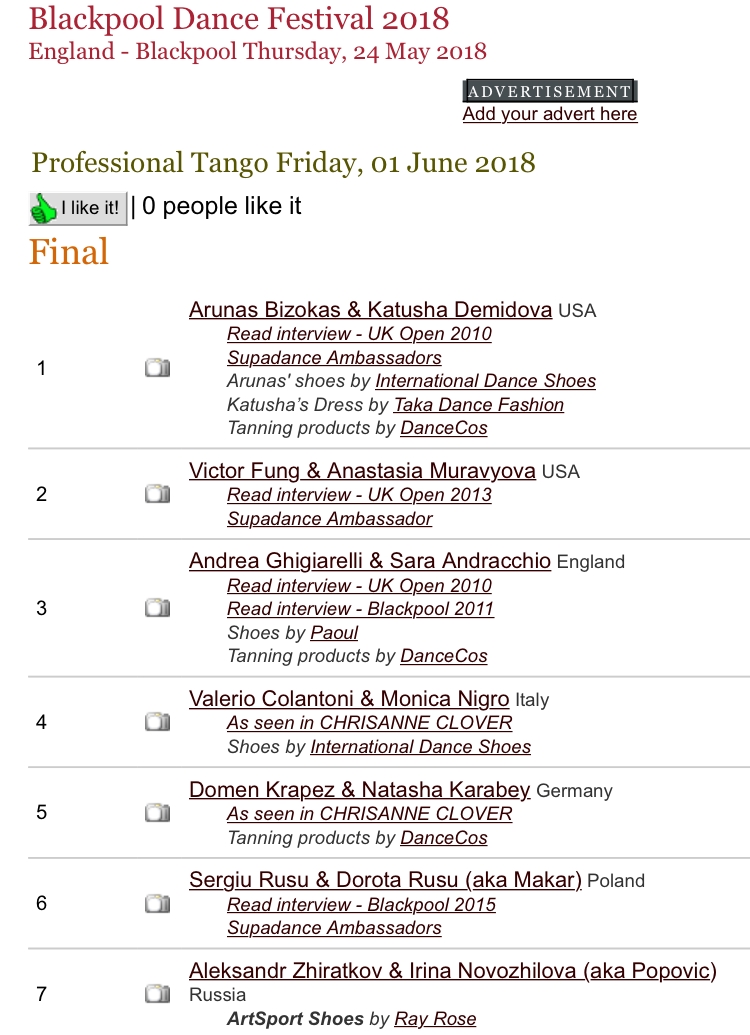Click the green thumbs-up I like it button
Image resolution: width=750 pixels, height=1035 pixels.
(77, 209)
